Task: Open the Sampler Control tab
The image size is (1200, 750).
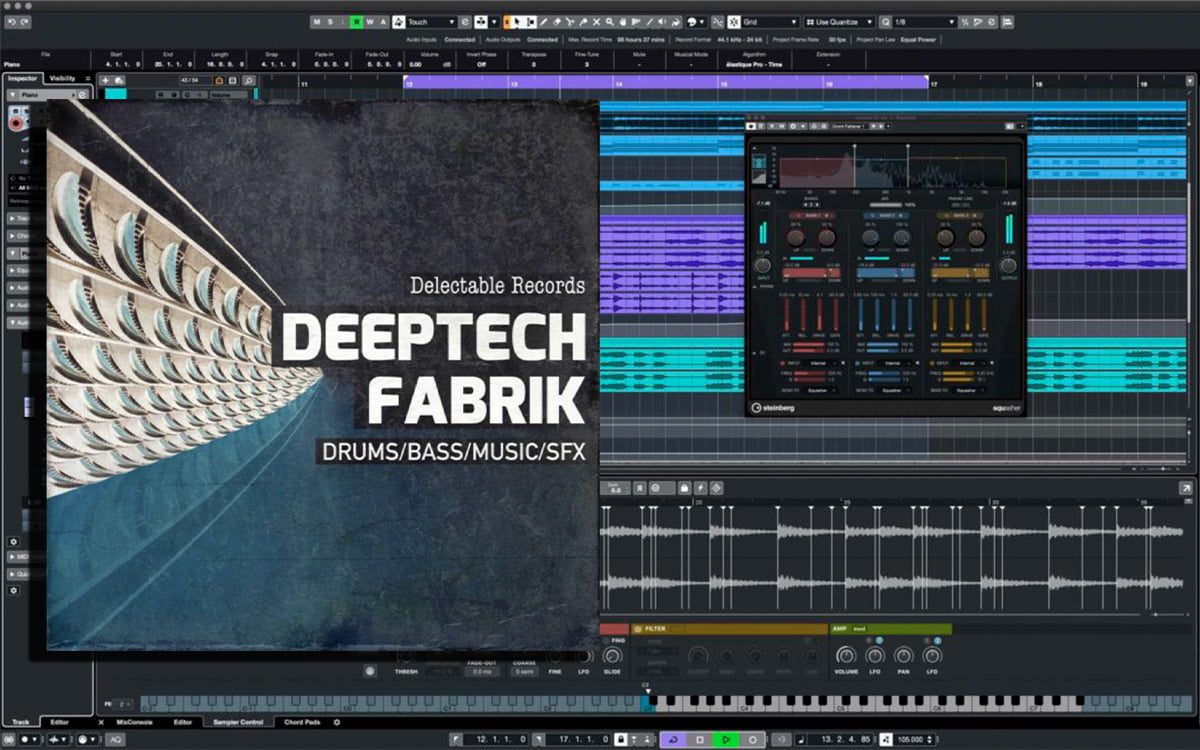Action: [x=238, y=722]
